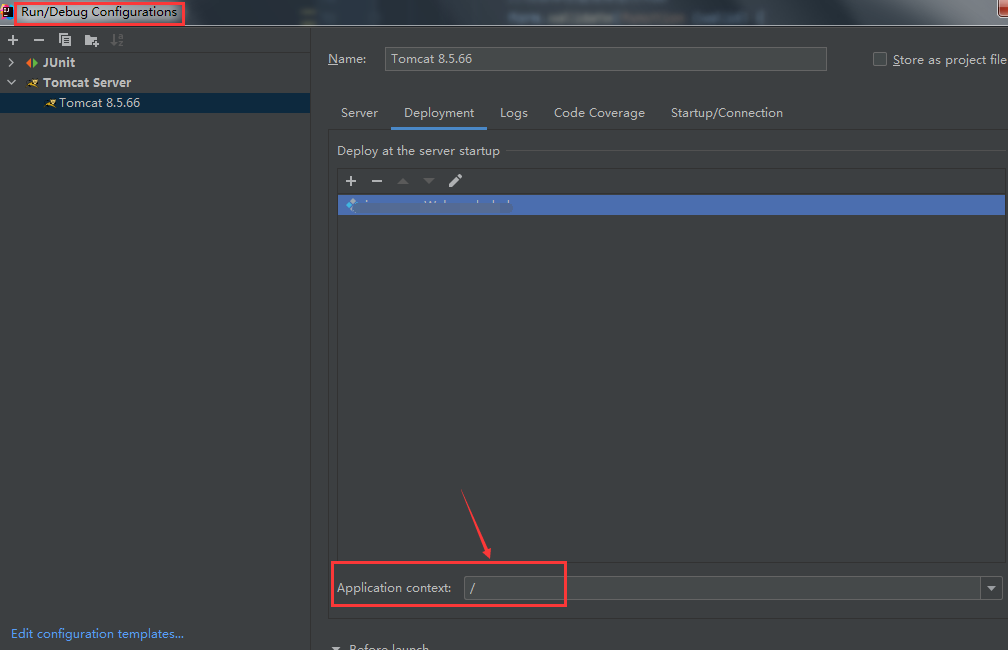Open the Startup/Connection tab
The width and height of the screenshot is (1008, 650).
click(x=727, y=113)
